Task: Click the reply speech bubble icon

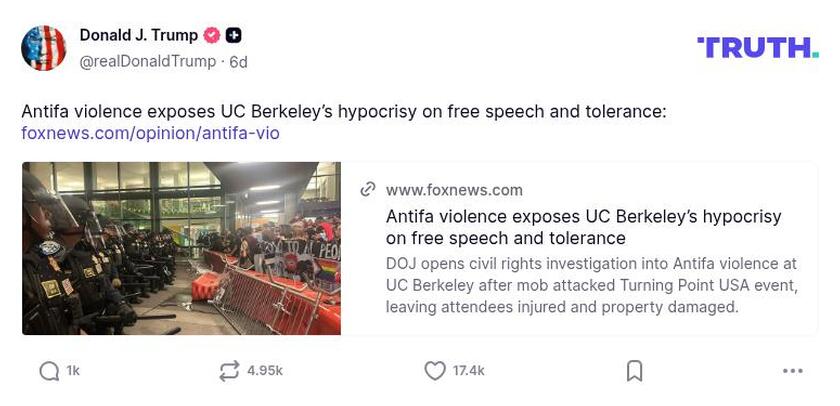Action: coord(49,371)
